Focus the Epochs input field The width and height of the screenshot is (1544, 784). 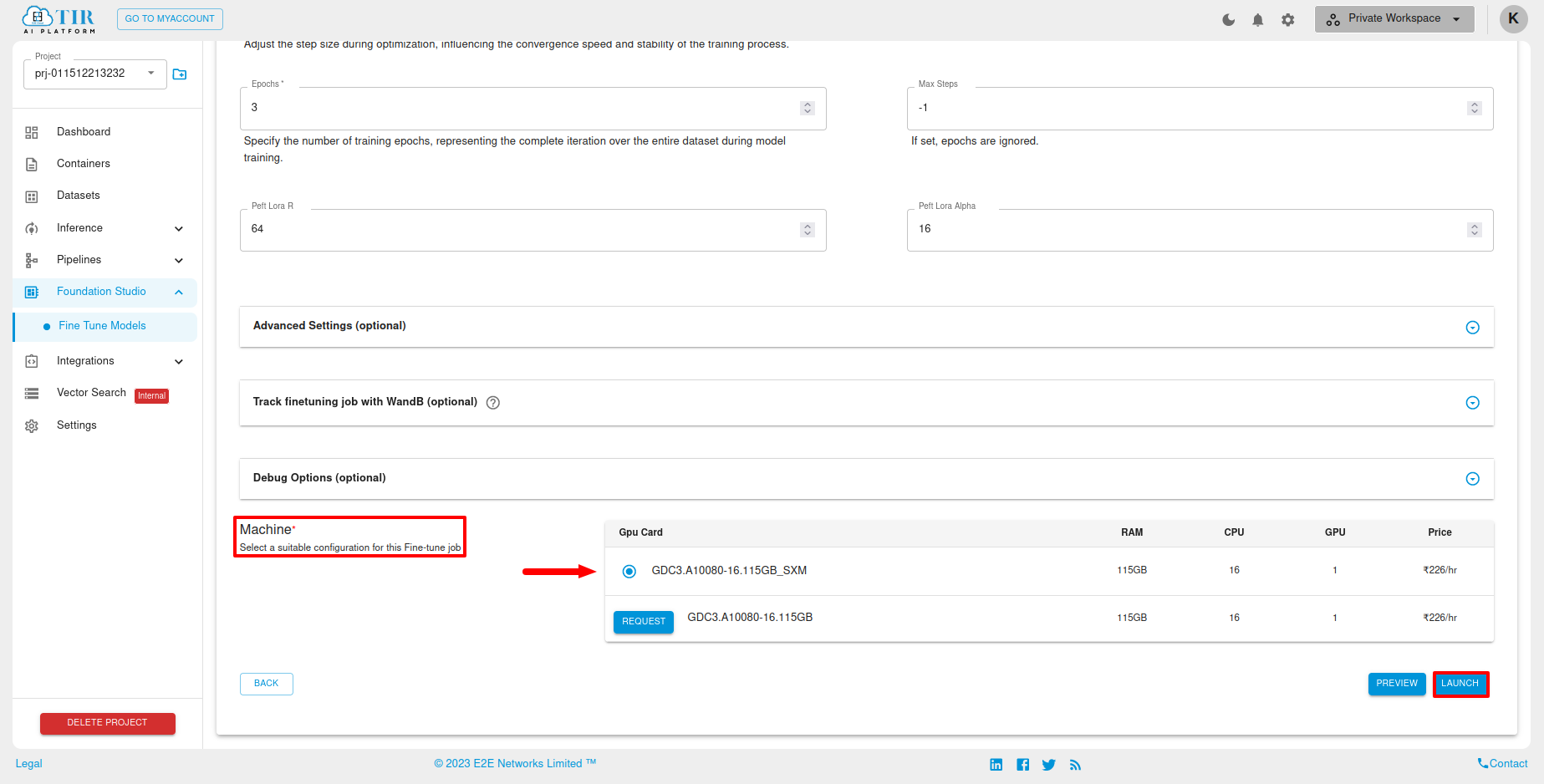tap(533, 108)
